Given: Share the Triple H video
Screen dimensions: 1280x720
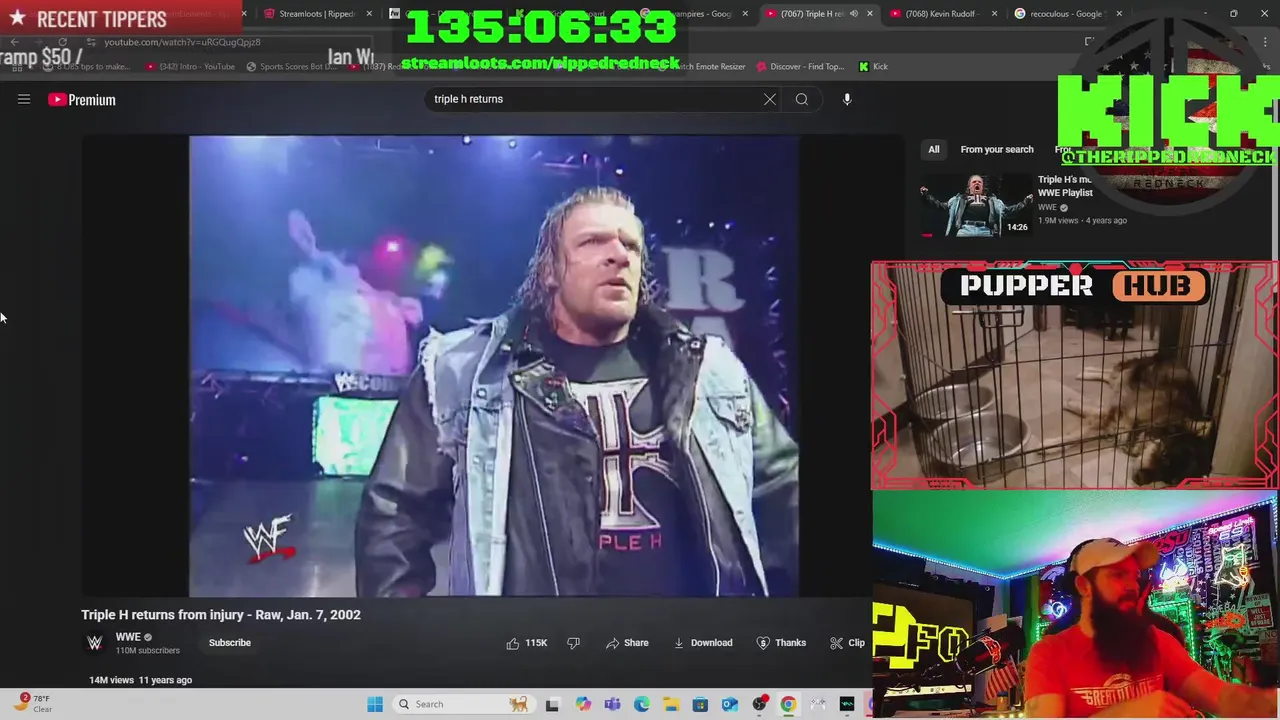Looking at the screenshot, I should [627, 643].
